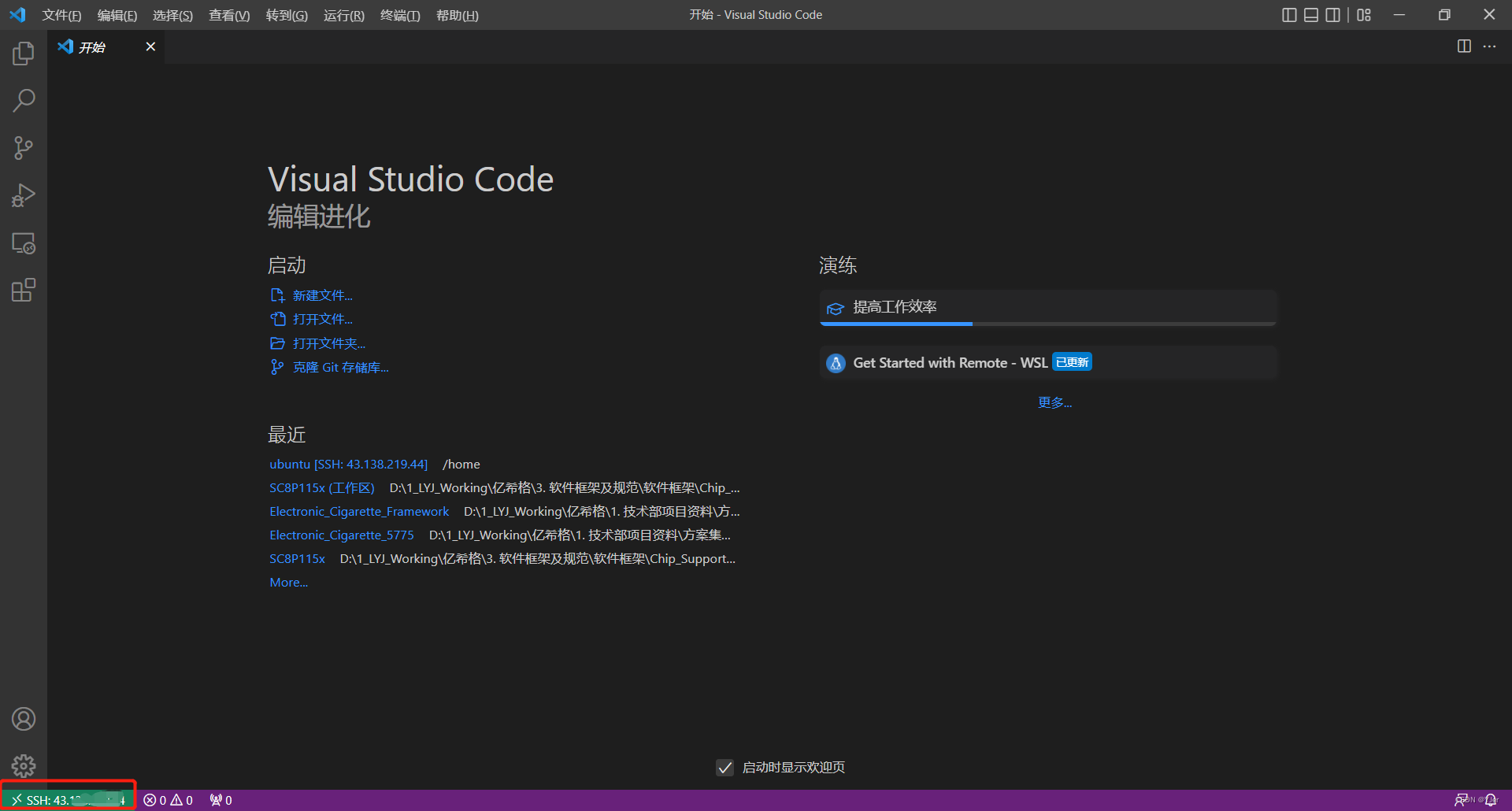
Task: Open the Source Control view
Action: (x=24, y=148)
